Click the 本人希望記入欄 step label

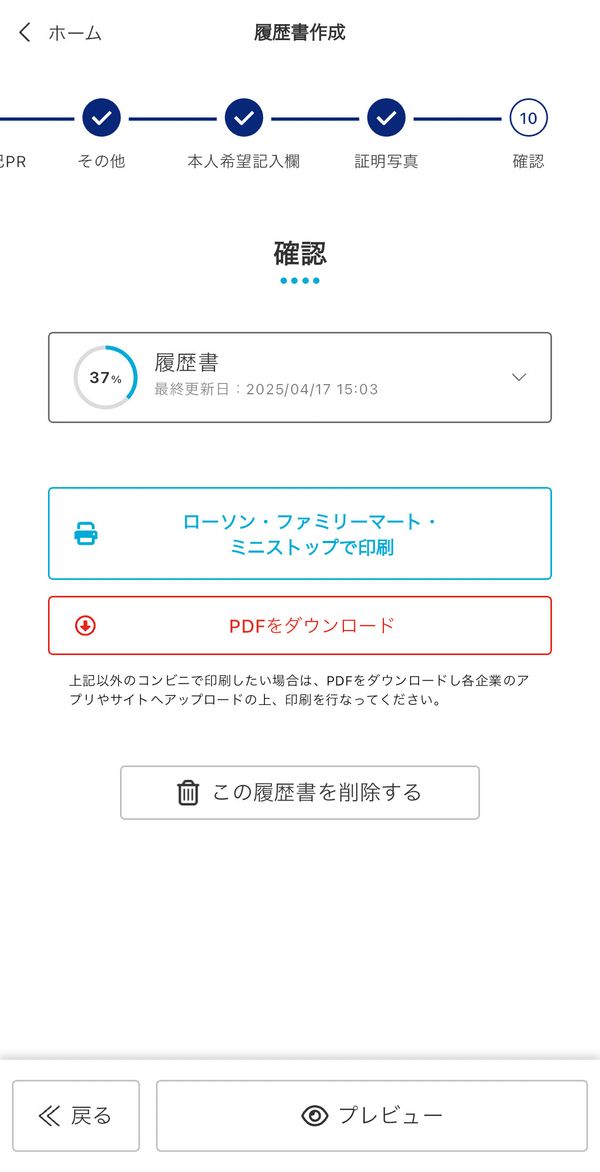tap(244, 161)
